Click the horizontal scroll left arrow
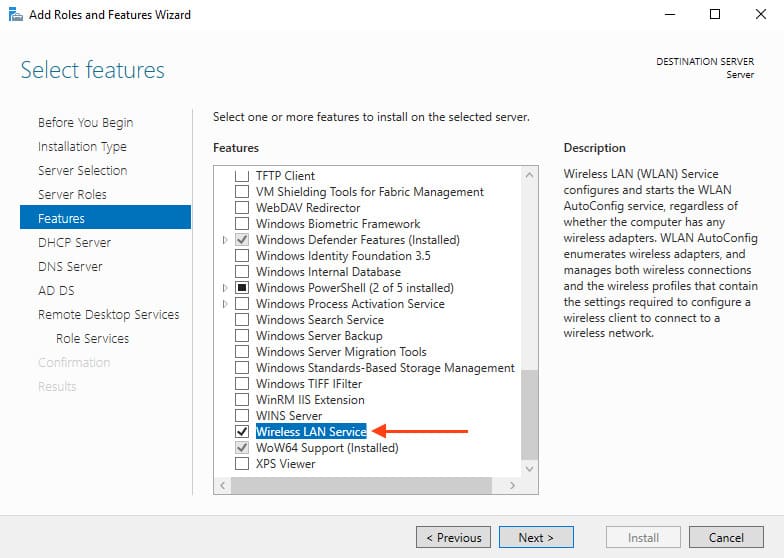Image resolution: width=784 pixels, height=558 pixels. pyautogui.click(x=222, y=485)
